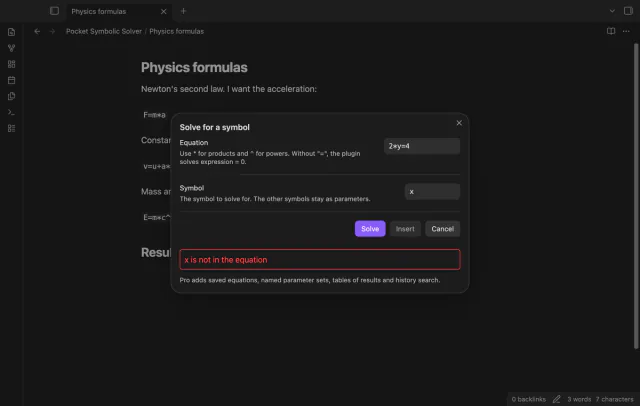The image size is (640, 406).
Task: Open templates icon in ribbon
Action: [11, 96]
